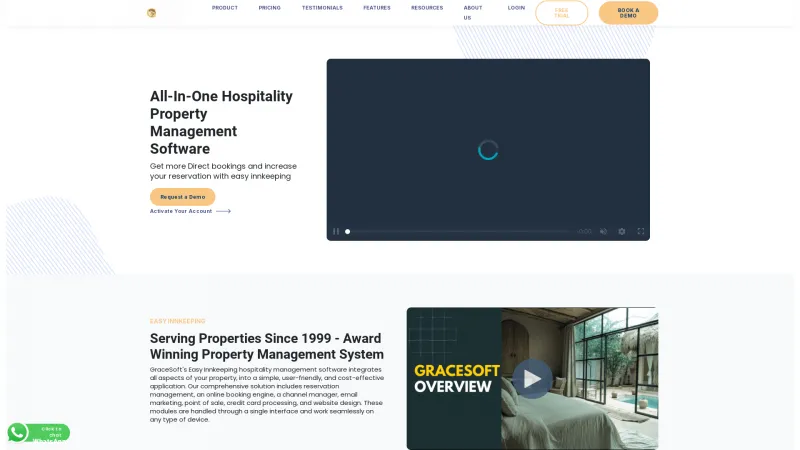The image size is (800, 450).
Task: Play the GraceSoft Overview video
Action: (532, 379)
